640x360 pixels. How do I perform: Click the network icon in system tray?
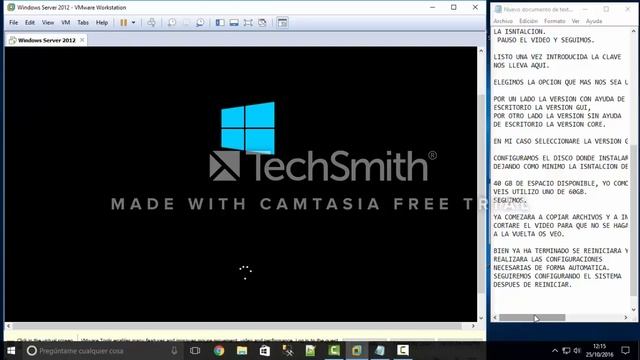[566, 351]
